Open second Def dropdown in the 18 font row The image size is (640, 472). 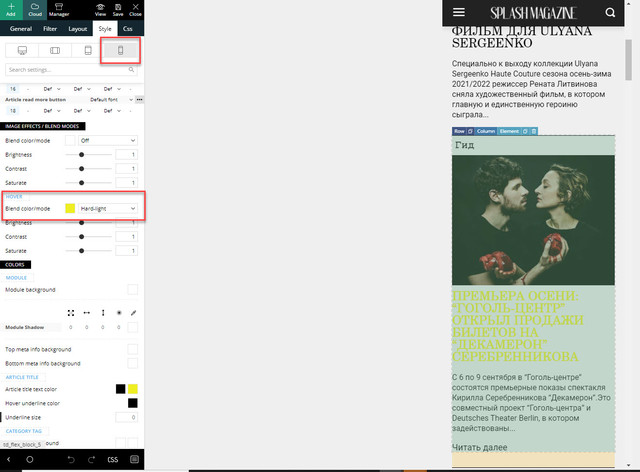(82, 111)
